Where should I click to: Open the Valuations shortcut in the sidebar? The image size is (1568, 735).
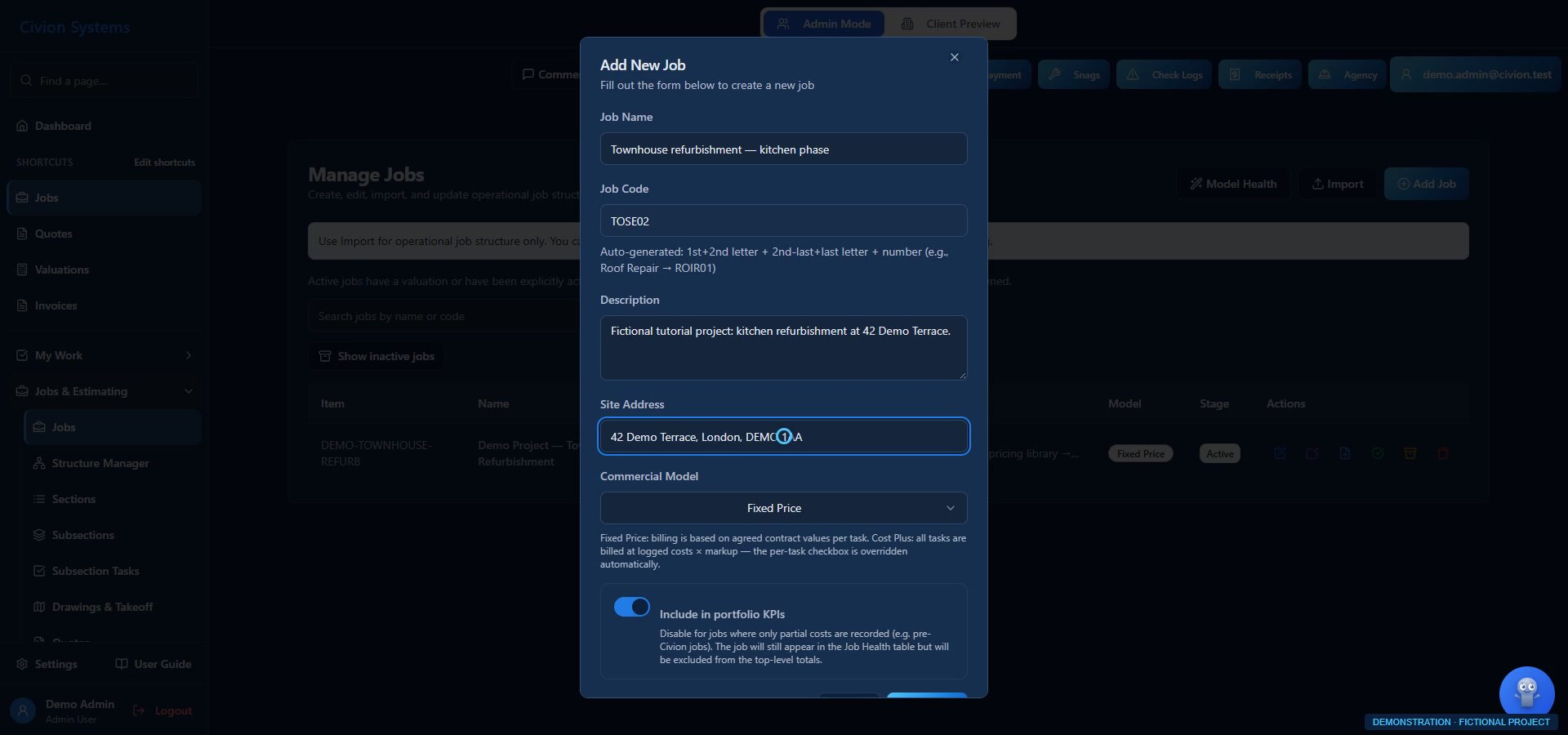click(x=105, y=269)
